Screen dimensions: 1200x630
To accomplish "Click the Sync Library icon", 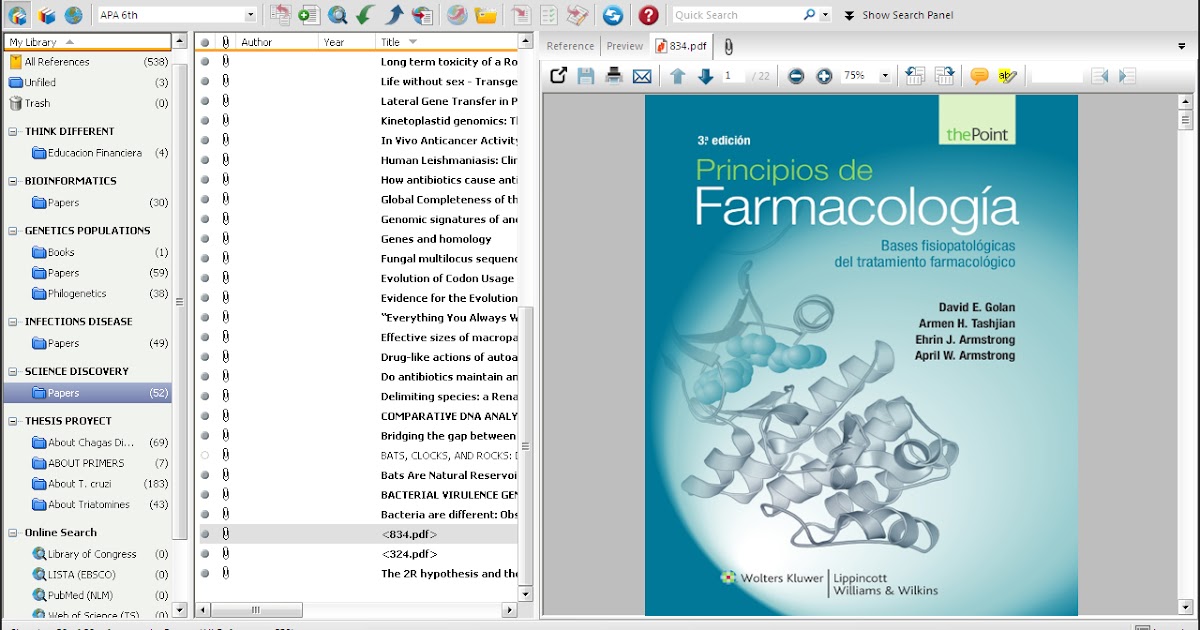I will pos(613,15).
